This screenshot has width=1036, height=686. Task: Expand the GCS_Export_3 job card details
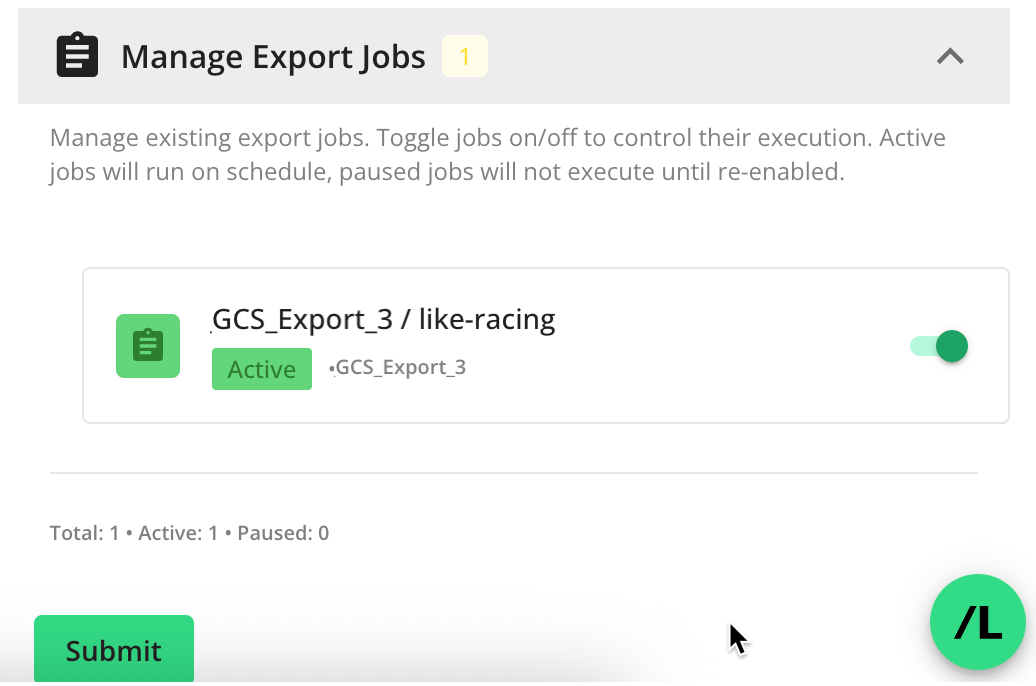click(547, 345)
